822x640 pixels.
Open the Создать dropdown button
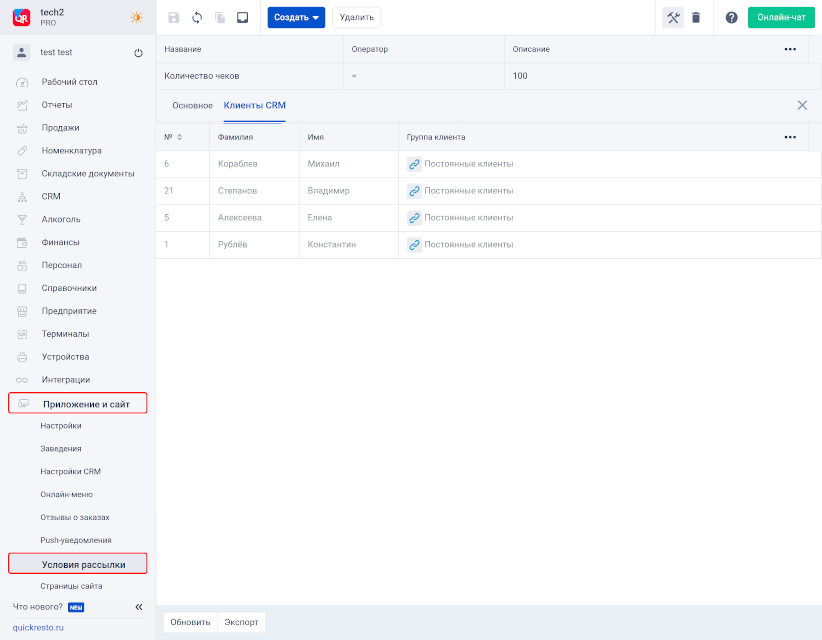(296, 17)
